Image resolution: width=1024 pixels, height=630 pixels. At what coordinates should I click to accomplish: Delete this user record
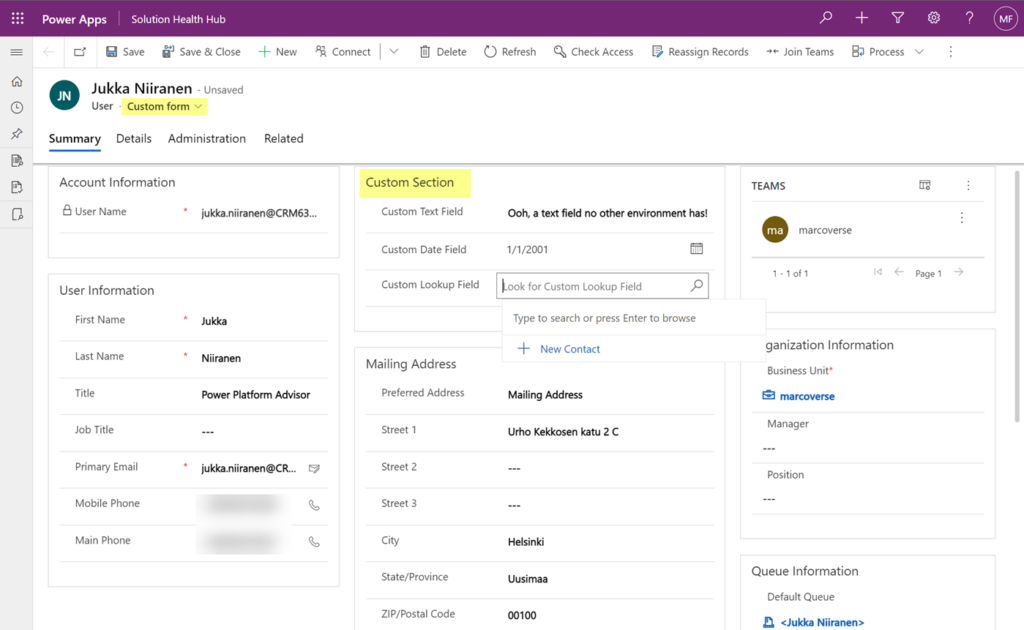pos(442,51)
